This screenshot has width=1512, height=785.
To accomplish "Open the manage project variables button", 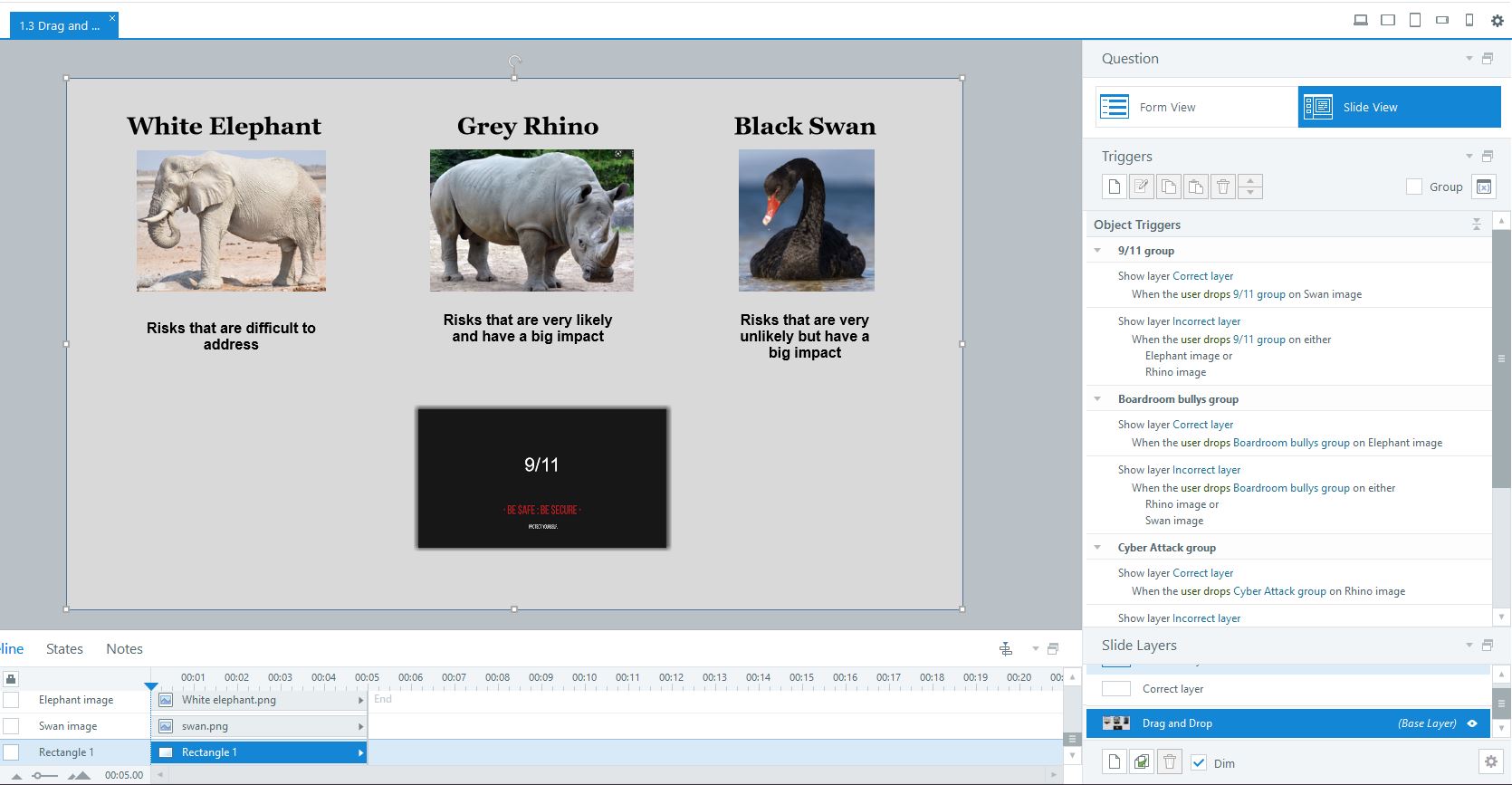I will point(1483,187).
